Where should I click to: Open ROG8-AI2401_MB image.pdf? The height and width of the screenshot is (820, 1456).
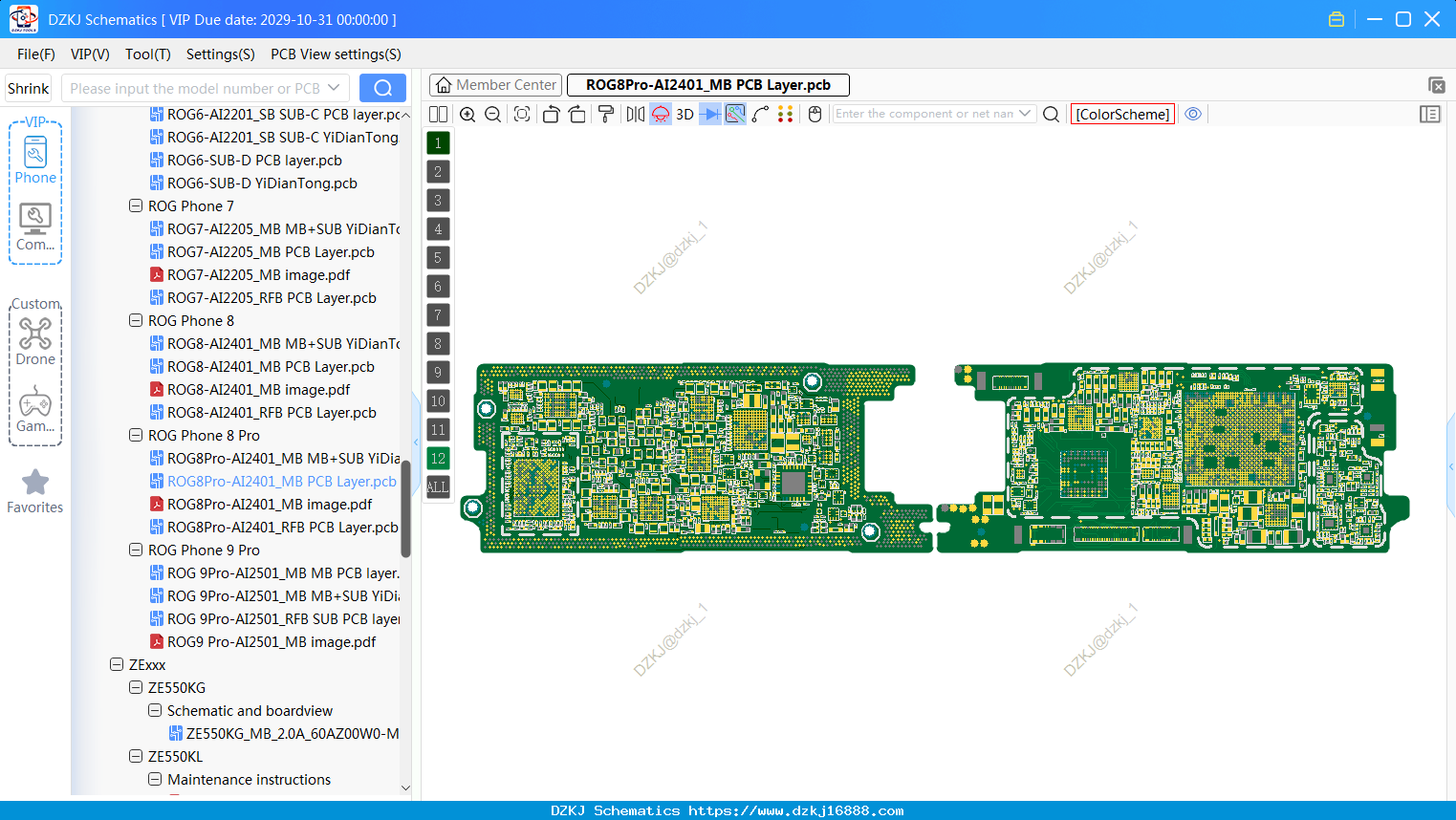[x=250, y=390]
